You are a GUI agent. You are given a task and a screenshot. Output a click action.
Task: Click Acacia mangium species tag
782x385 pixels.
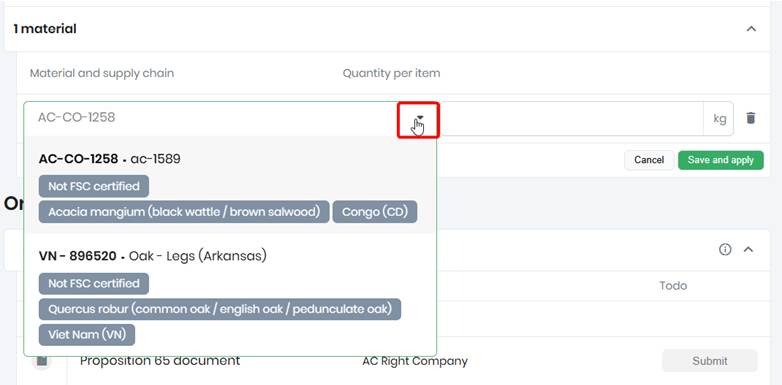coord(184,212)
